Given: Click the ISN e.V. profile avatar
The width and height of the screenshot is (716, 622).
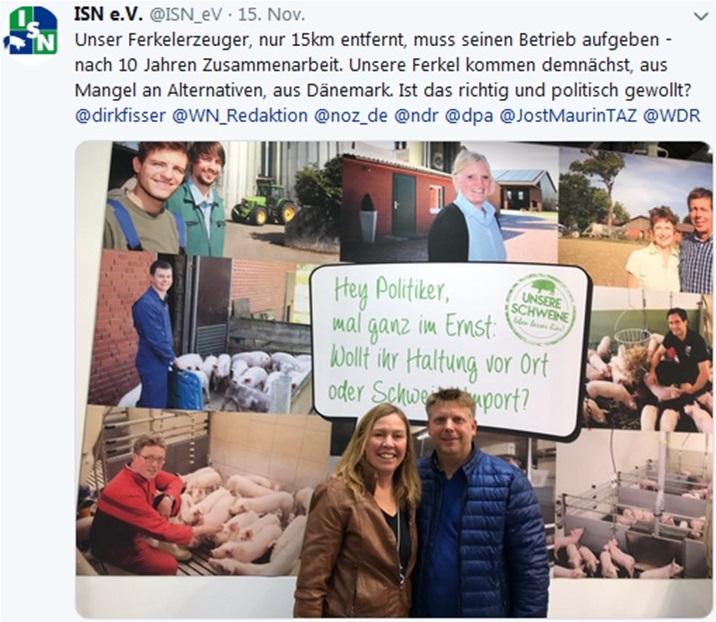Looking at the screenshot, I should click(31, 32).
